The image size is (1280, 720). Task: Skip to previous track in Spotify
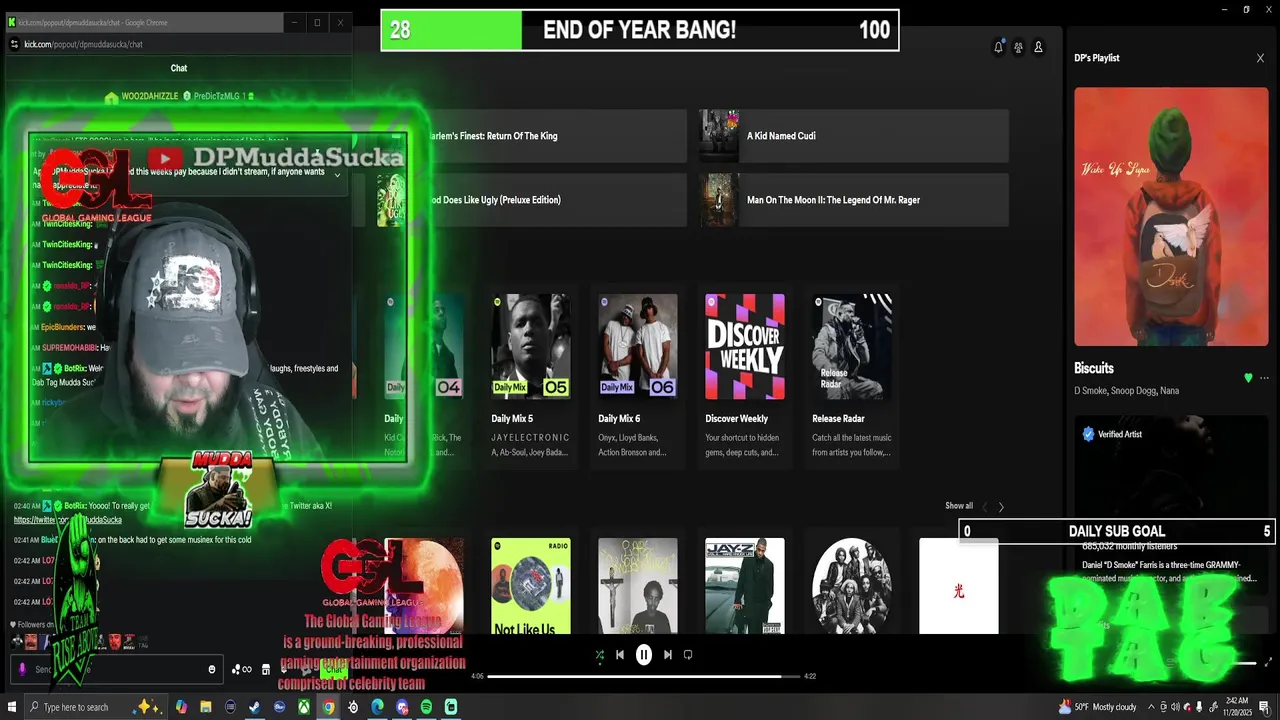coord(620,655)
